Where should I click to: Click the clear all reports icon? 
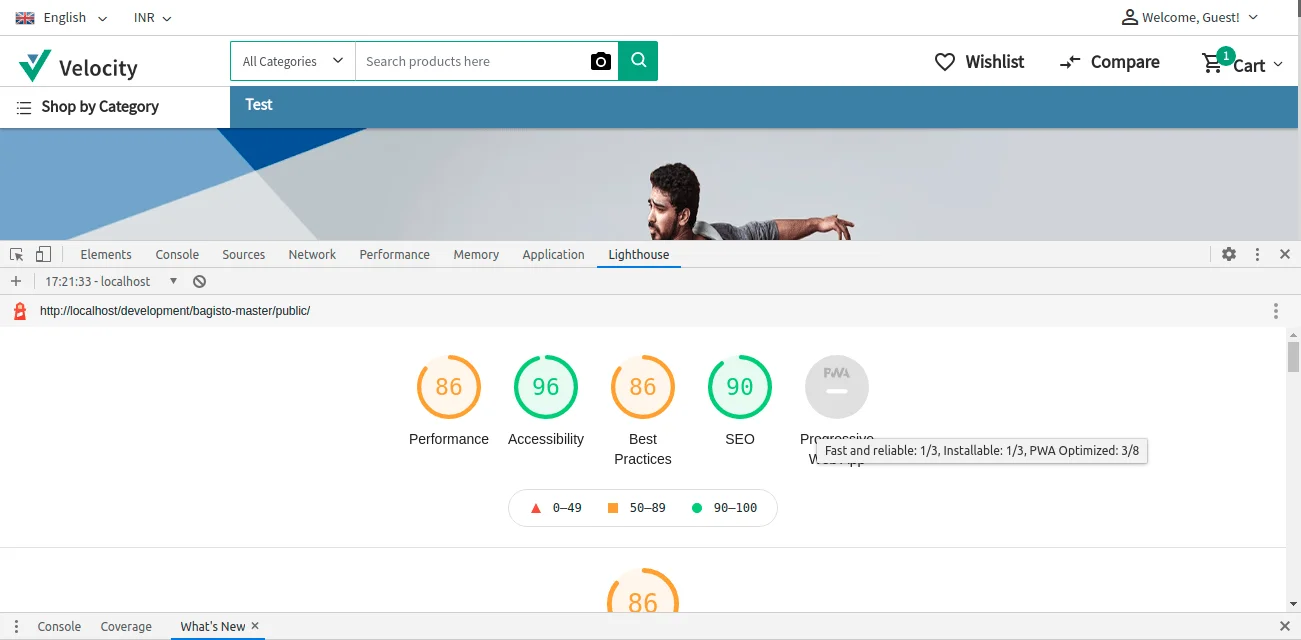tap(200, 282)
